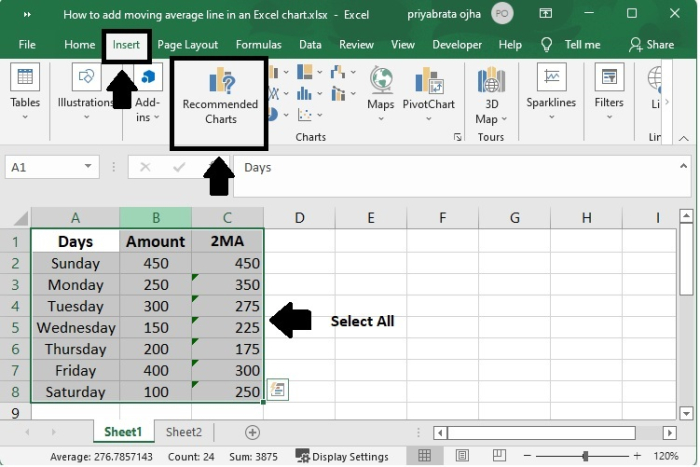Click the Select All corner triangle
This screenshot has width=700, height=467.
click(21, 218)
